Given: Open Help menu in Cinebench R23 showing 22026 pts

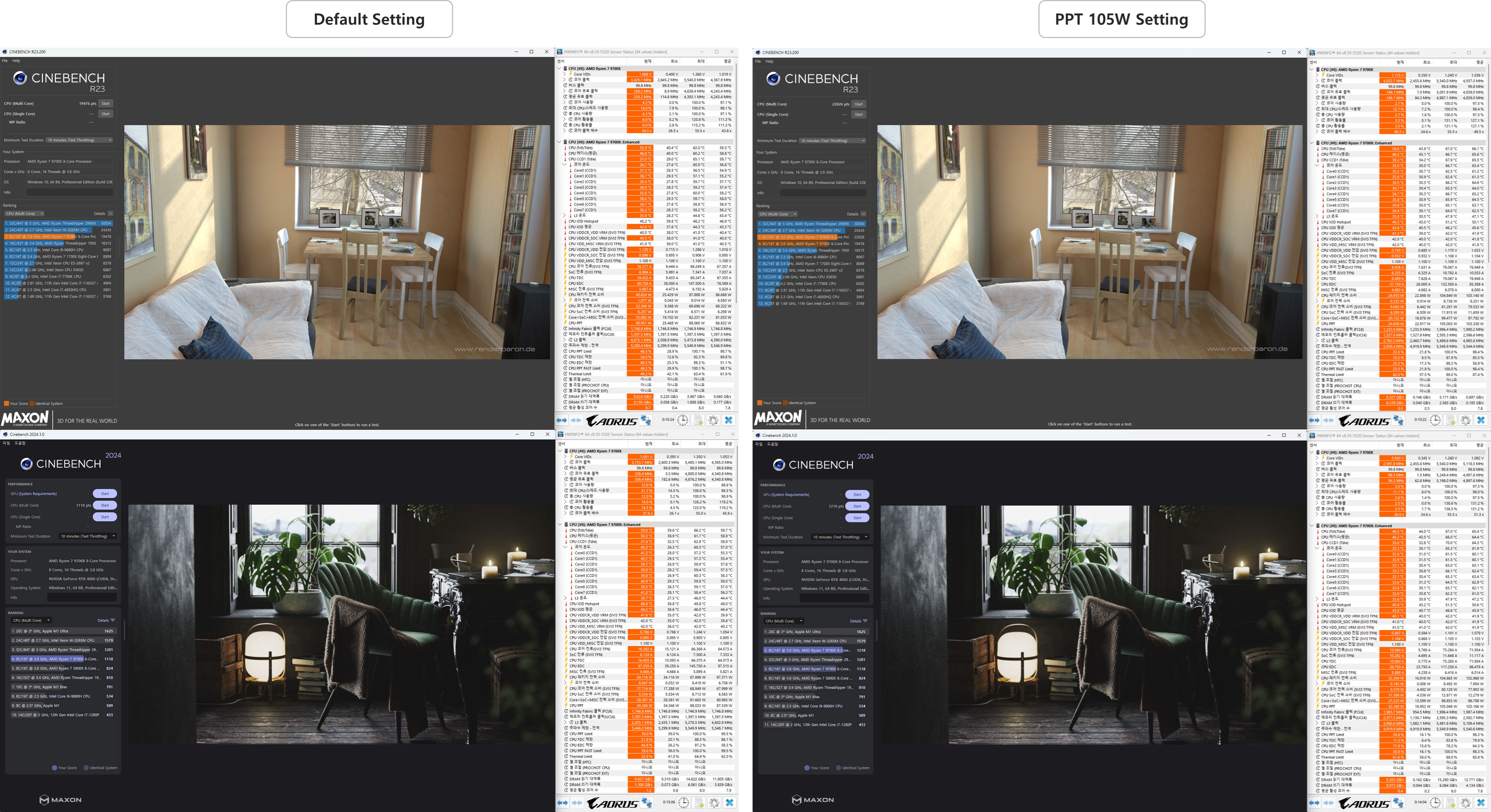Looking at the screenshot, I should tap(769, 61).
